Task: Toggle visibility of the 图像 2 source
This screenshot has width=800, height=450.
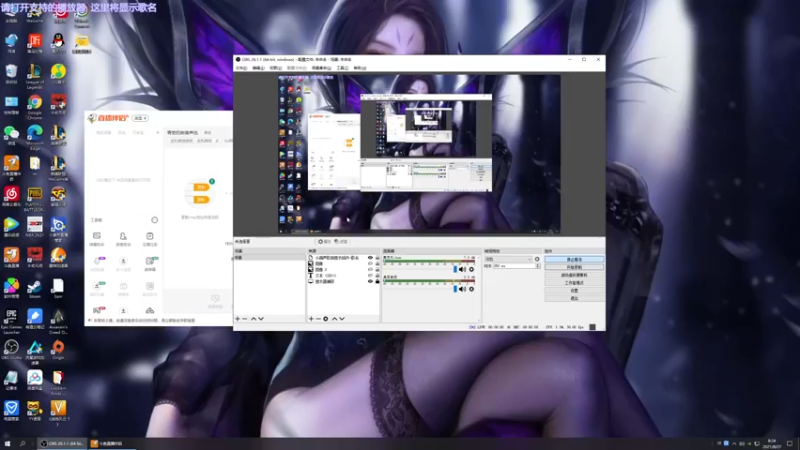Action: pyautogui.click(x=370, y=269)
